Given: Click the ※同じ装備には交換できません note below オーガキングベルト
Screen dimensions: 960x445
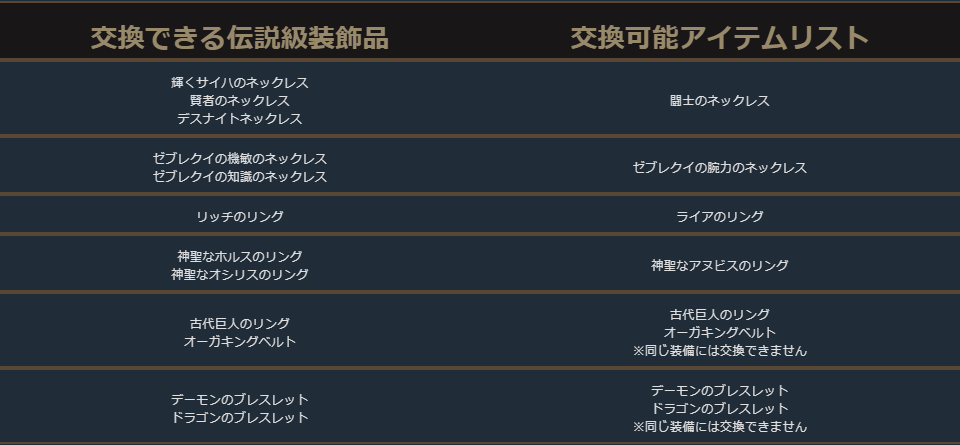Looking at the screenshot, I should [x=720, y=351].
